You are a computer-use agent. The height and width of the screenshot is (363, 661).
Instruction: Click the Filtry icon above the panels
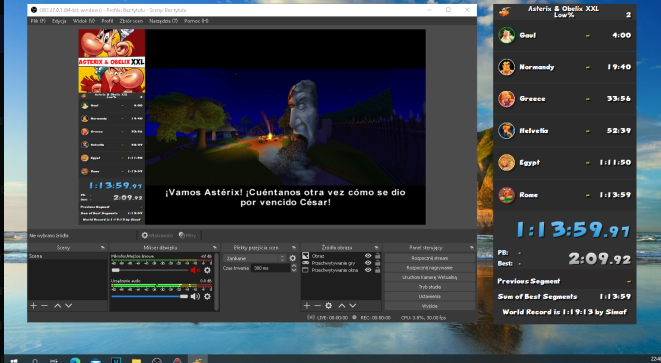click(182, 235)
